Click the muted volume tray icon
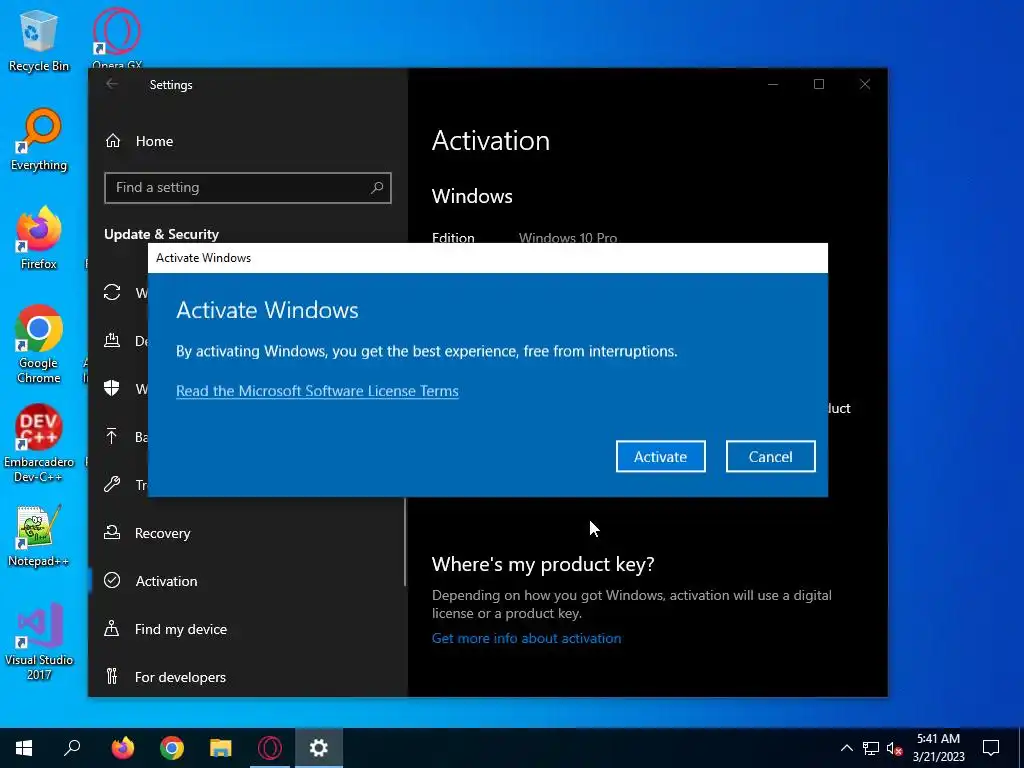The image size is (1024, 768). point(894,748)
